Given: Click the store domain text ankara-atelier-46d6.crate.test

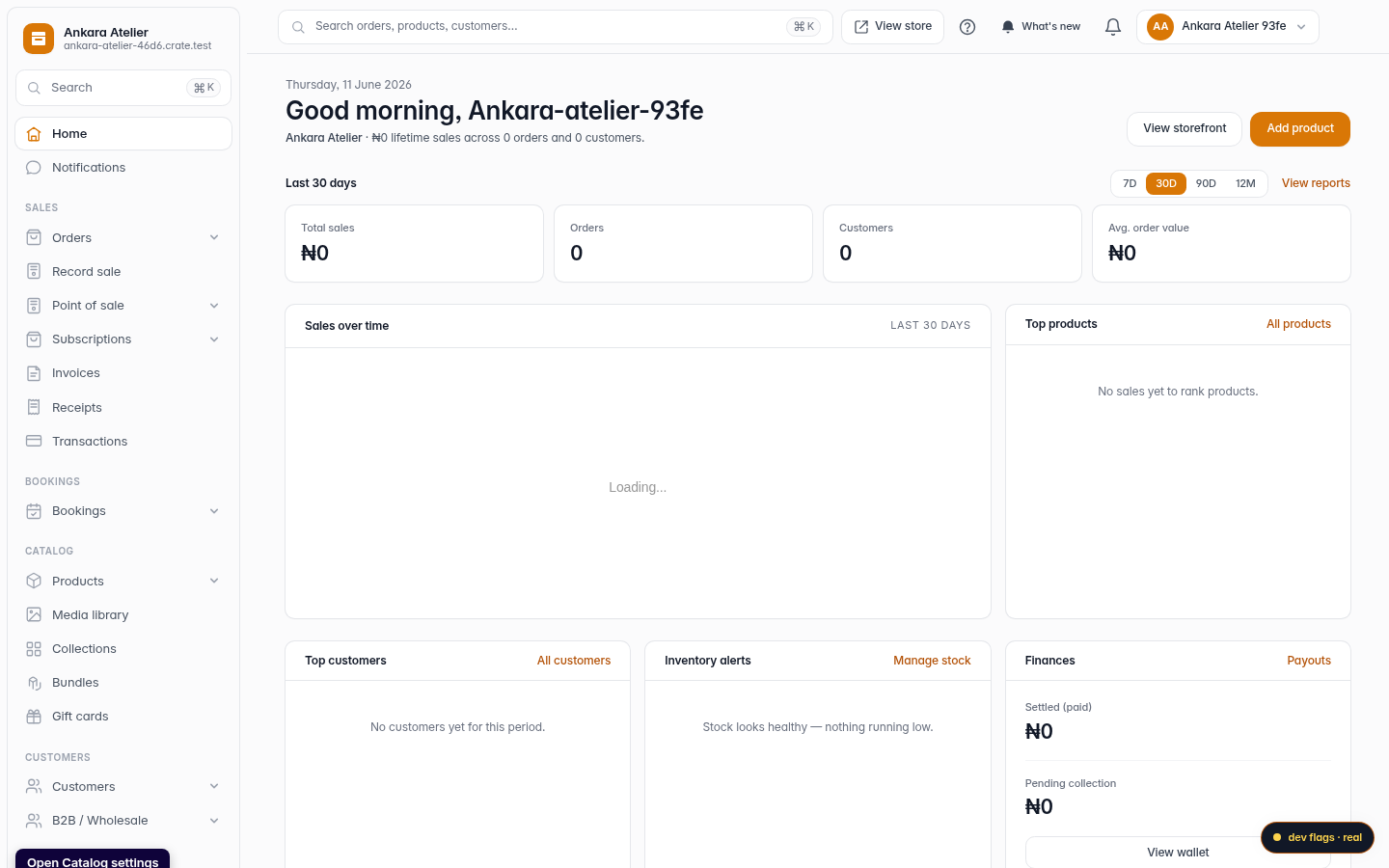Looking at the screenshot, I should [138, 45].
